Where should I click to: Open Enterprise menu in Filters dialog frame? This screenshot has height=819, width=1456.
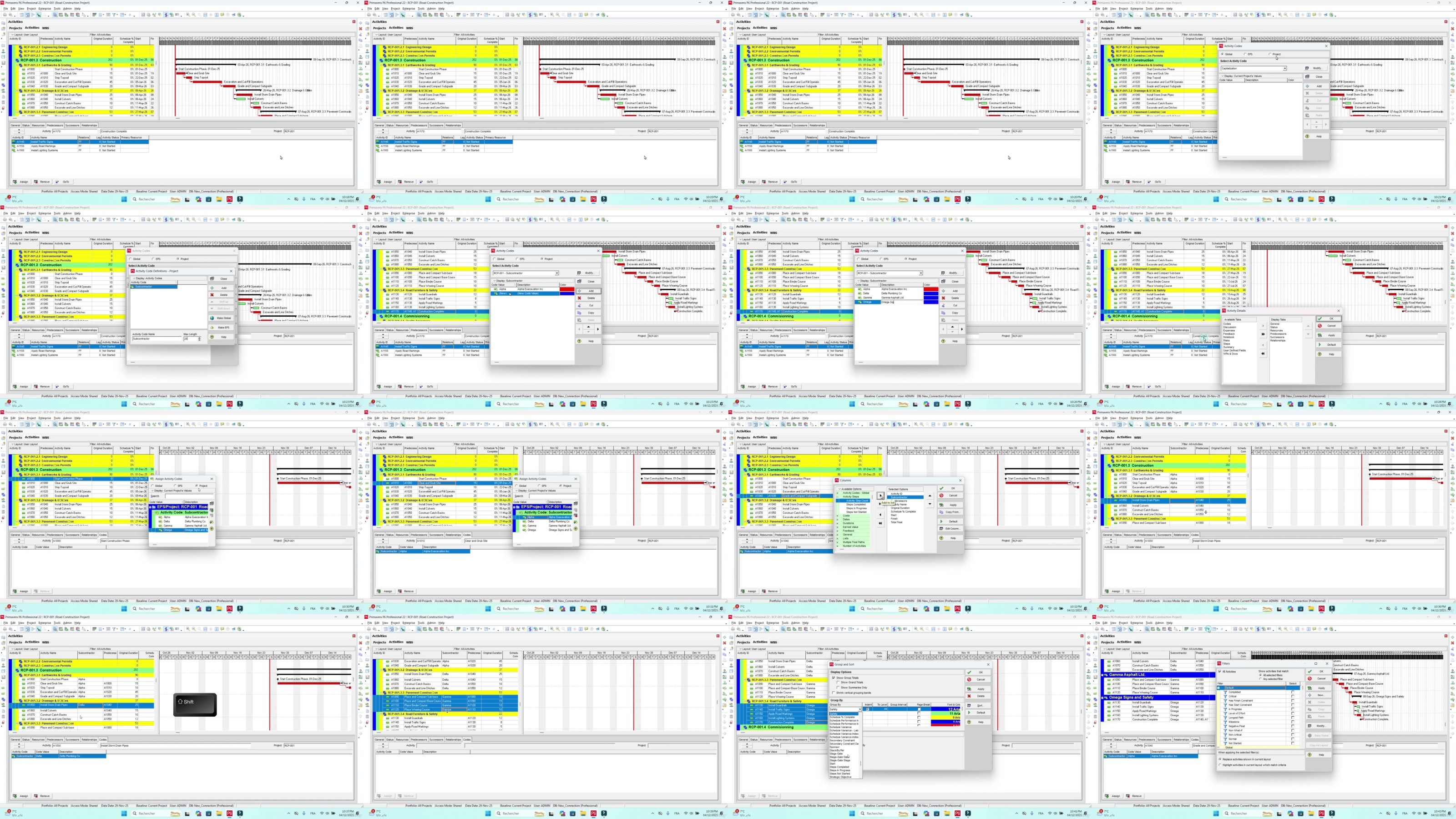pyautogui.click(x=1137, y=623)
